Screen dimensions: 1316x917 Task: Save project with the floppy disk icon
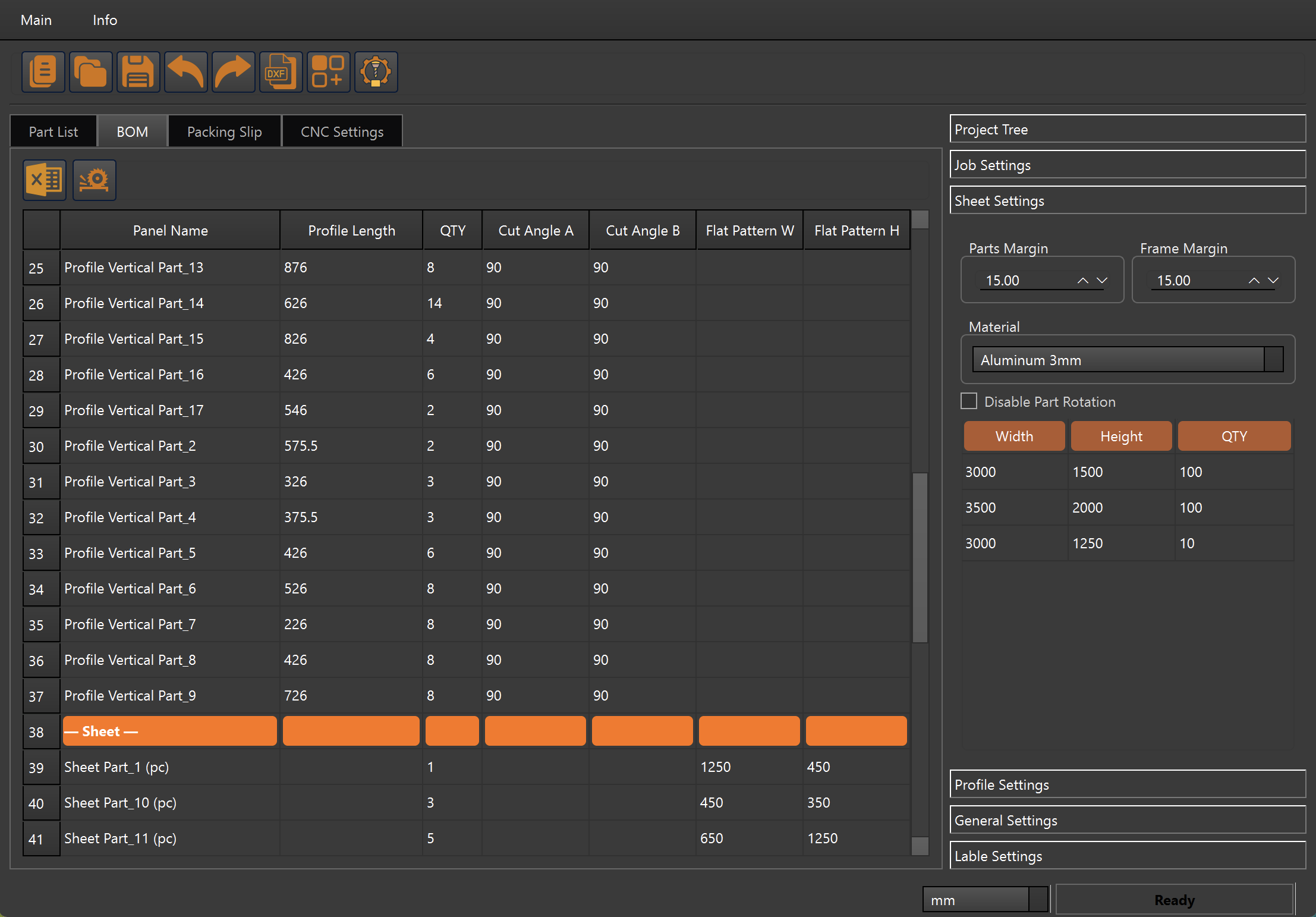click(138, 72)
